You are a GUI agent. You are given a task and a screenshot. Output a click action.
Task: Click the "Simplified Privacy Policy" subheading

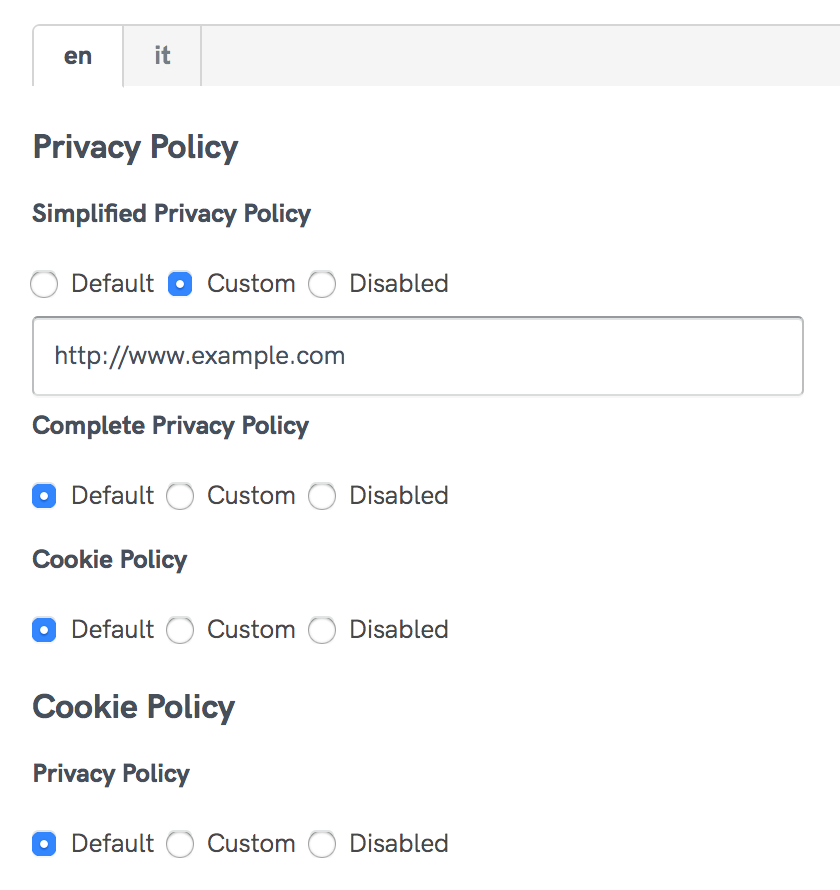pyautogui.click(x=171, y=213)
